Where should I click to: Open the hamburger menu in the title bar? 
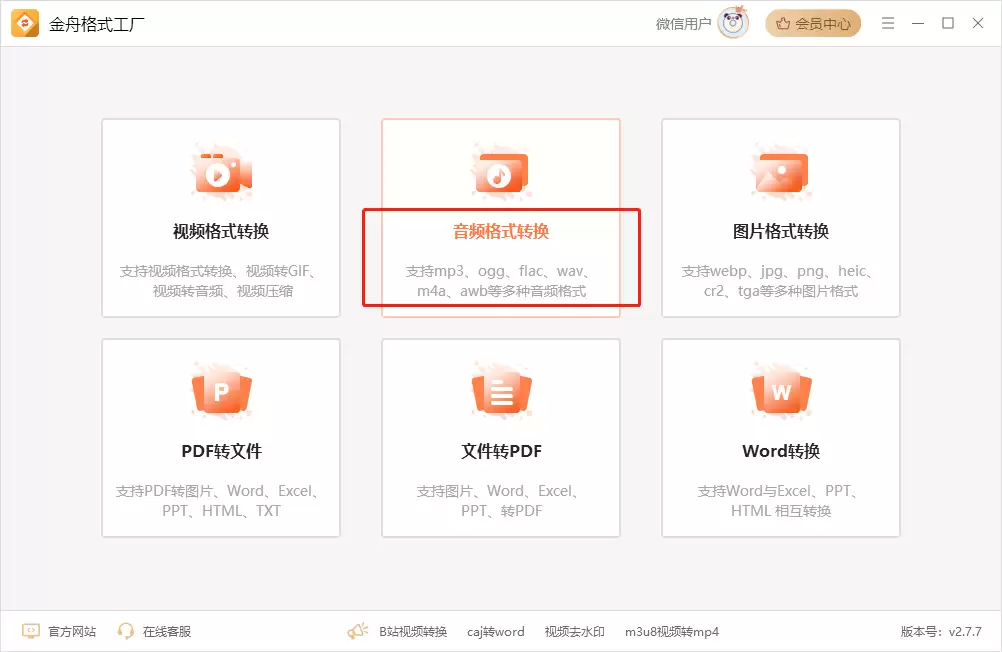[888, 24]
